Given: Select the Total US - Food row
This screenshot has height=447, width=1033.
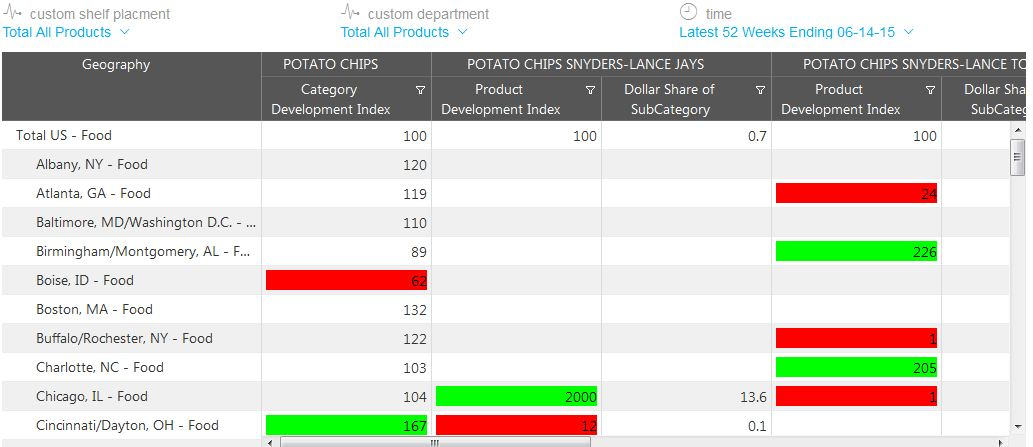Looking at the screenshot, I should pyautogui.click(x=64, y=135).
